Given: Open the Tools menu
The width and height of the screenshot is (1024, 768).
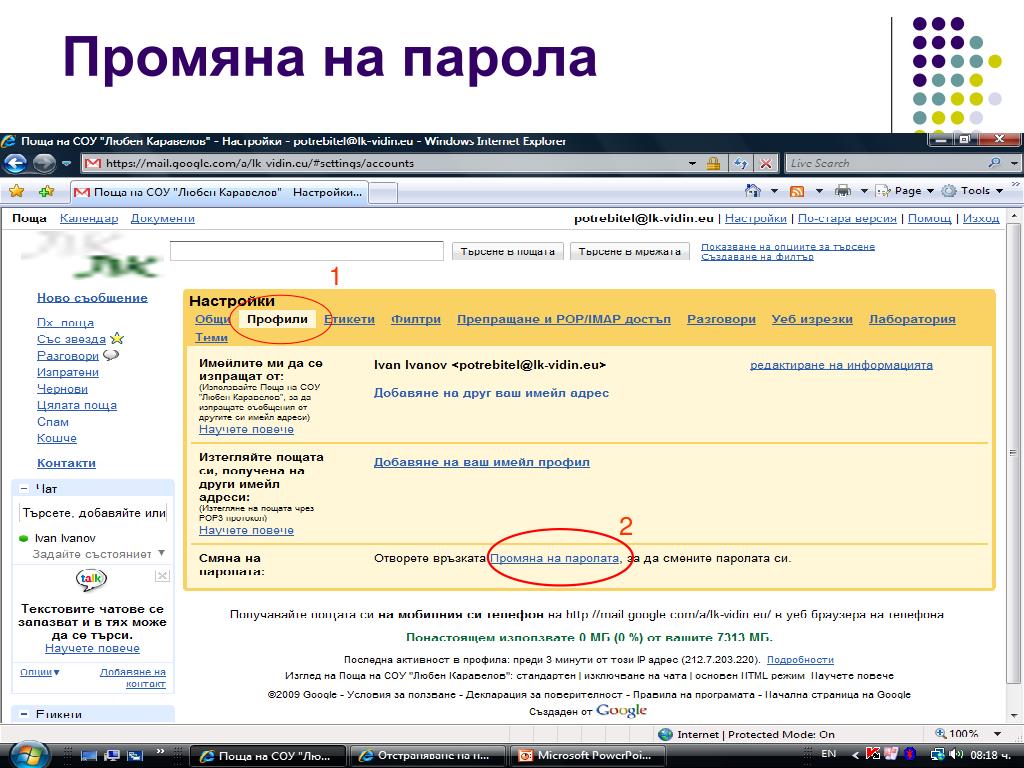Looking at the screenshot, I should (972, 191).
